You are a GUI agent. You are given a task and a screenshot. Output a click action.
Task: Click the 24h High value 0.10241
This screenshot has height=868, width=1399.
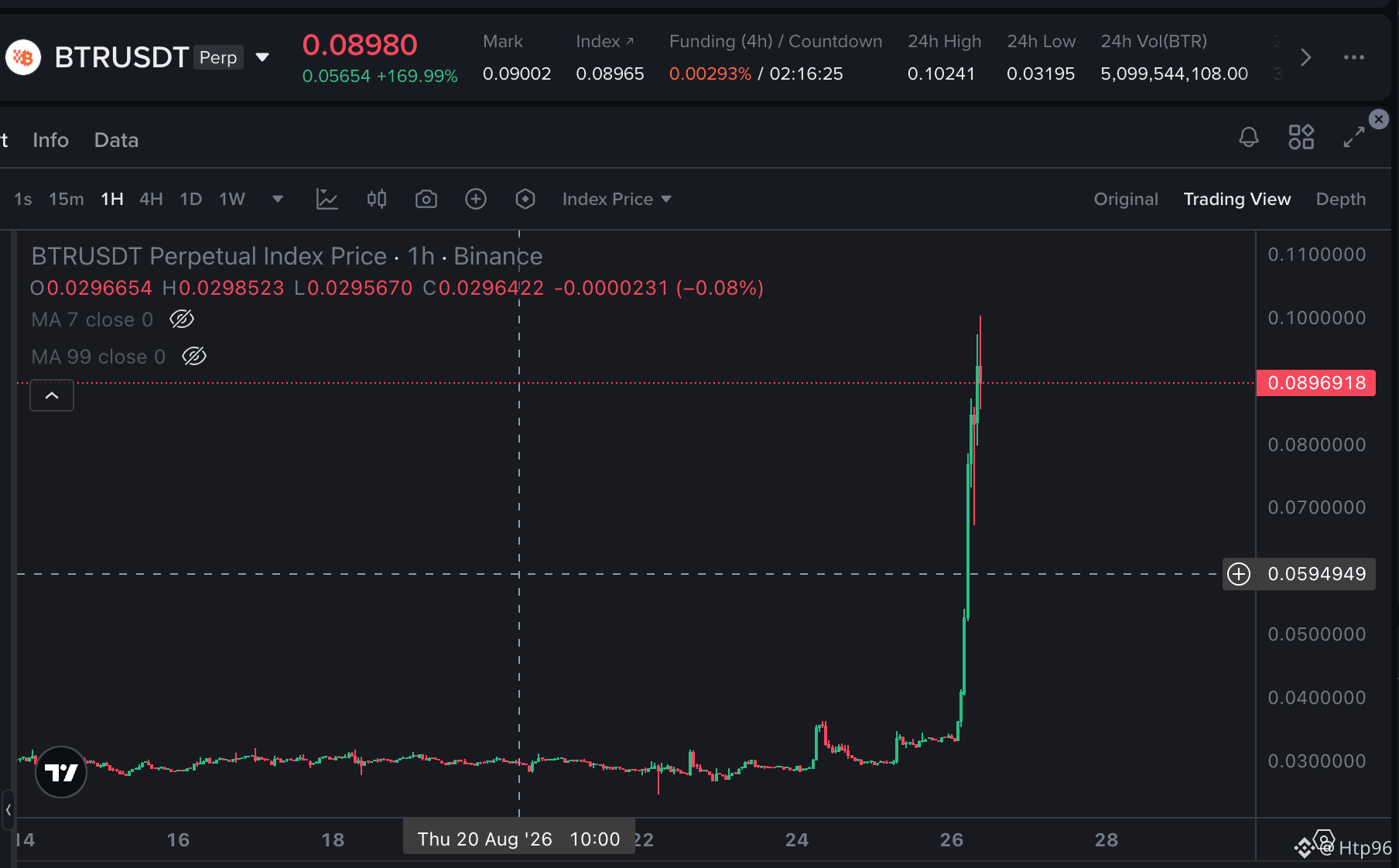(941, 73)
